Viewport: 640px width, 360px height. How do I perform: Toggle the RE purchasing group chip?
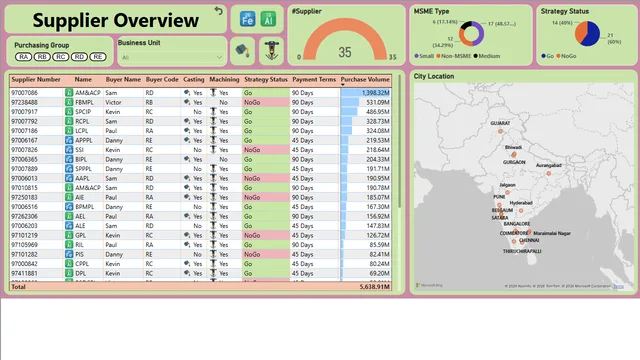tap(98, 57)
